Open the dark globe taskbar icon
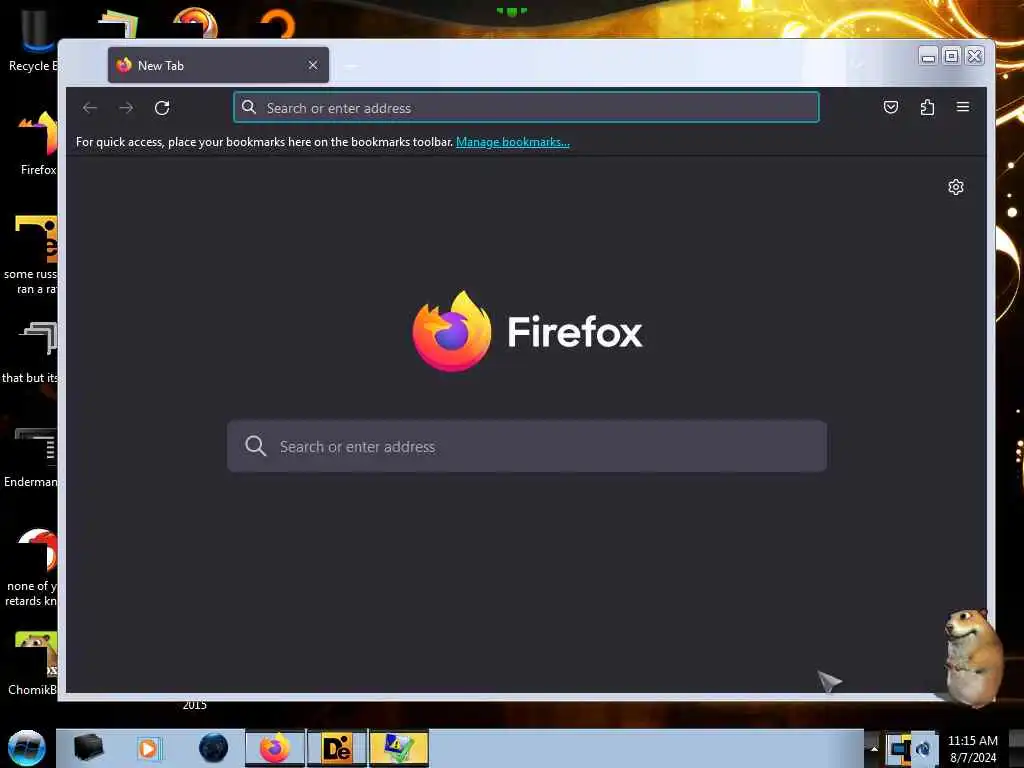 click(x=214, y=748)
